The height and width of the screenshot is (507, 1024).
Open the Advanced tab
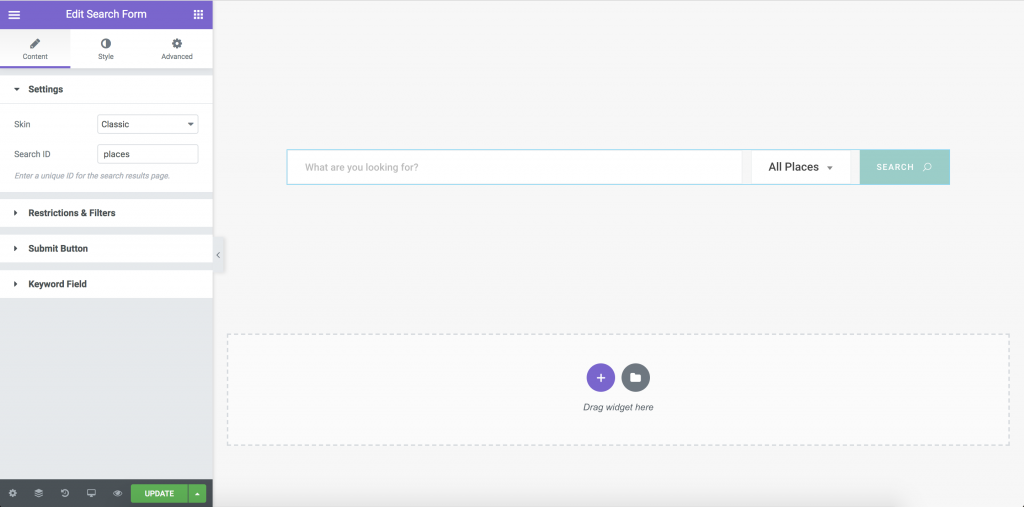(x=177, y=49)
